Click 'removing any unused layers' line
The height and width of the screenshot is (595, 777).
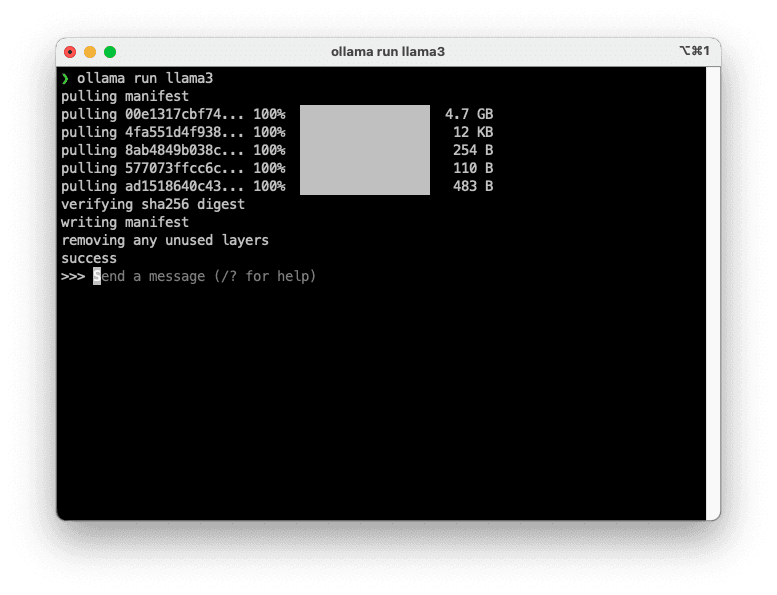pos(165,240)
